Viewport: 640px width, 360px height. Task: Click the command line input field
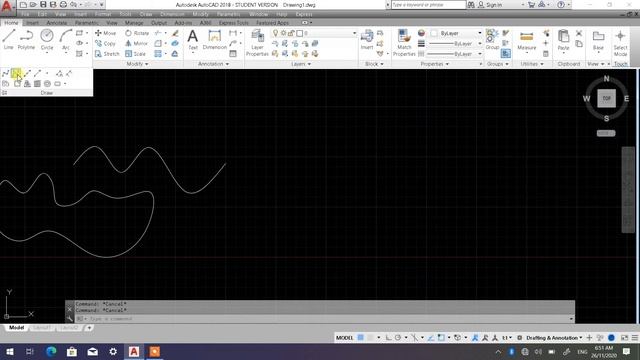324,319
